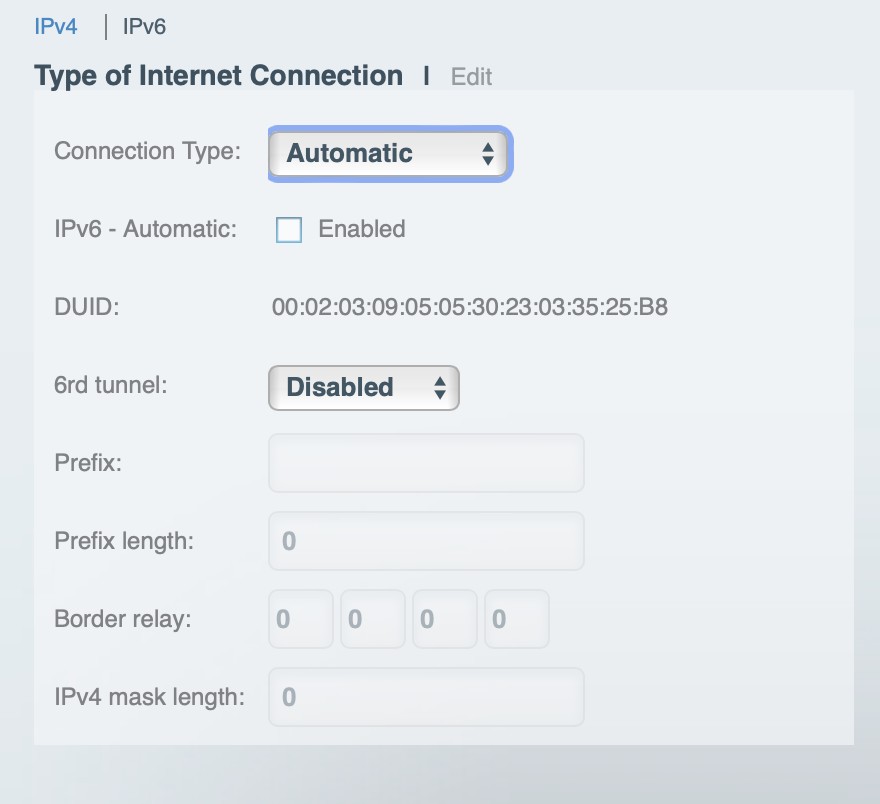Click the IPv4 mask length label

point(149,697)
